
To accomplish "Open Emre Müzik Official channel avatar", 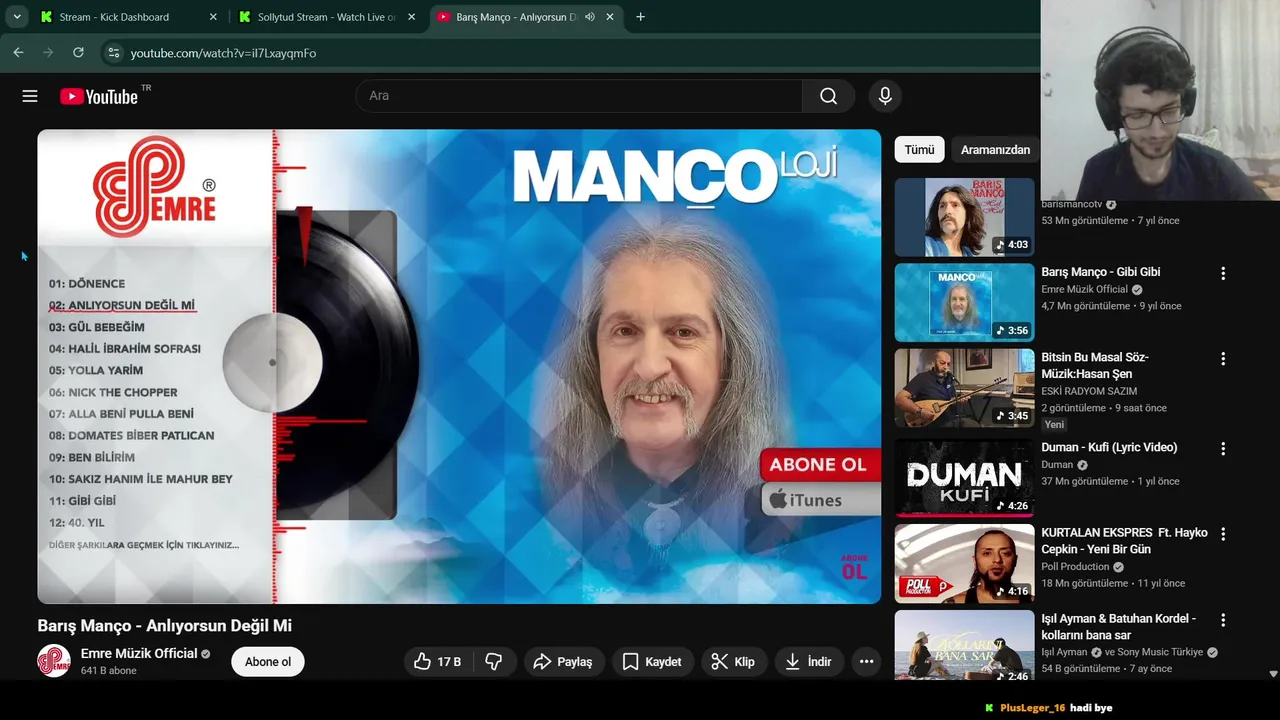I will coord(54,661).
